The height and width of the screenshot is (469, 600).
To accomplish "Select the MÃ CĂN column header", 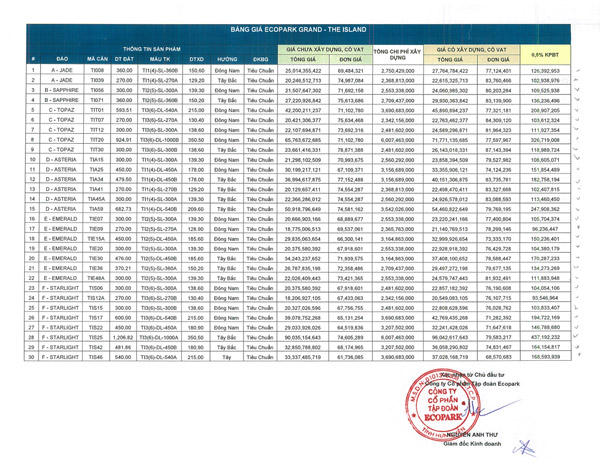I will (97, 59).
